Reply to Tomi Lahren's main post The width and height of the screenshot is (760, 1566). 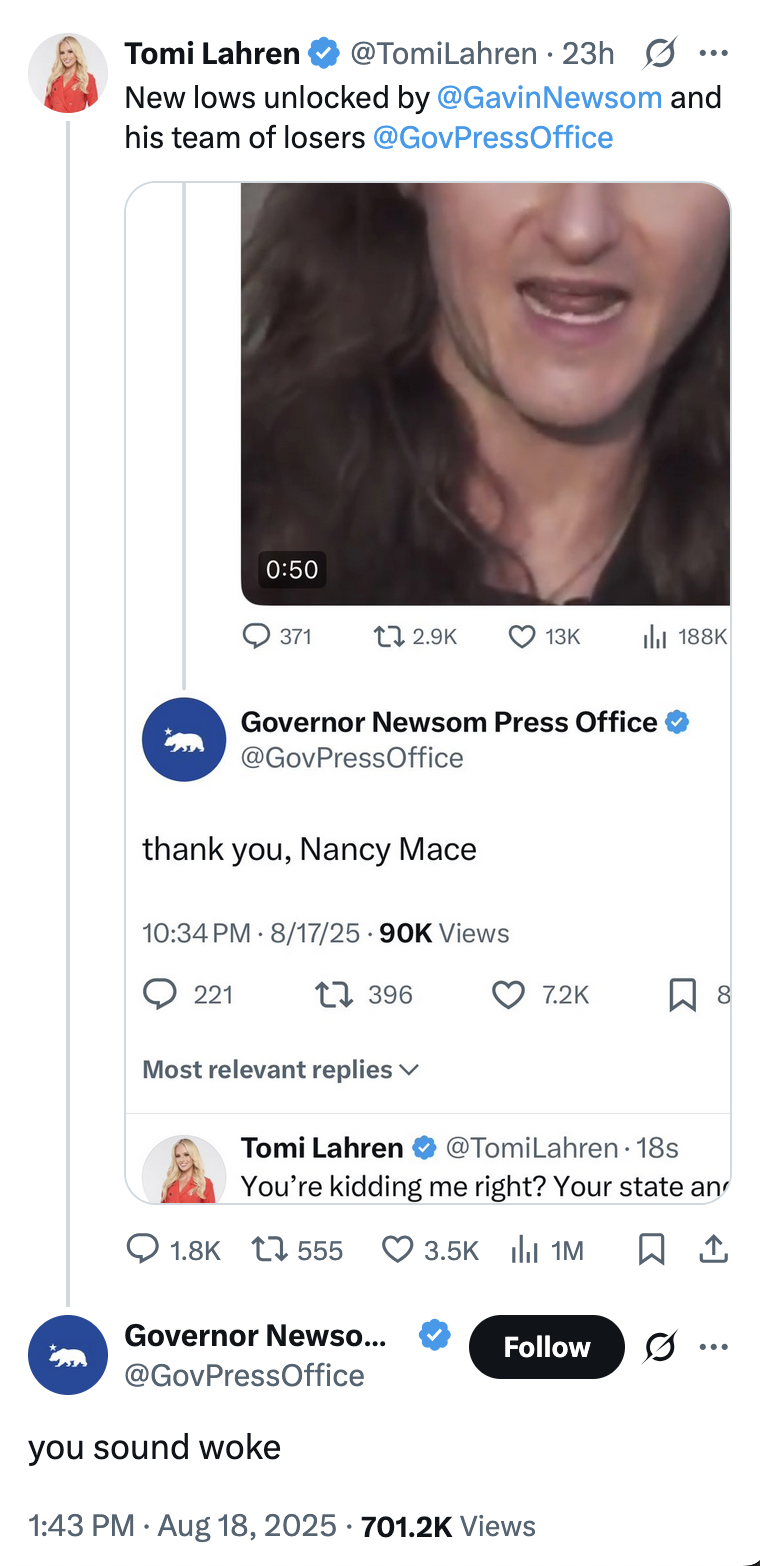[145, 1249]
